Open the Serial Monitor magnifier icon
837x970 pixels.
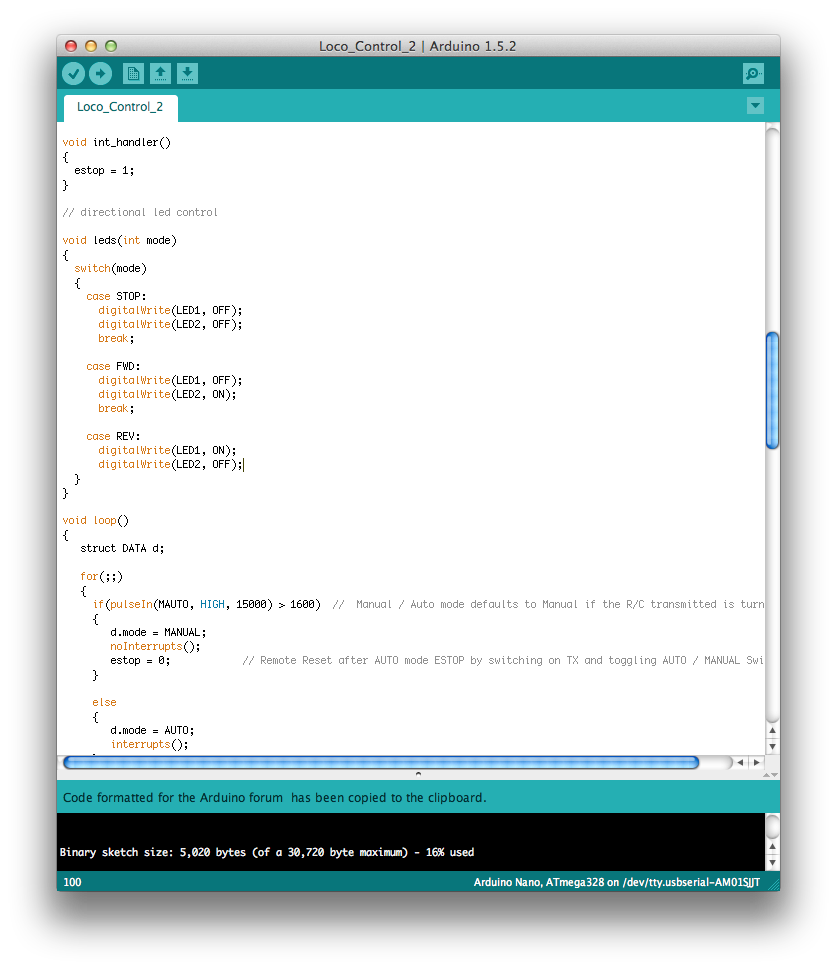coord(752,73)
